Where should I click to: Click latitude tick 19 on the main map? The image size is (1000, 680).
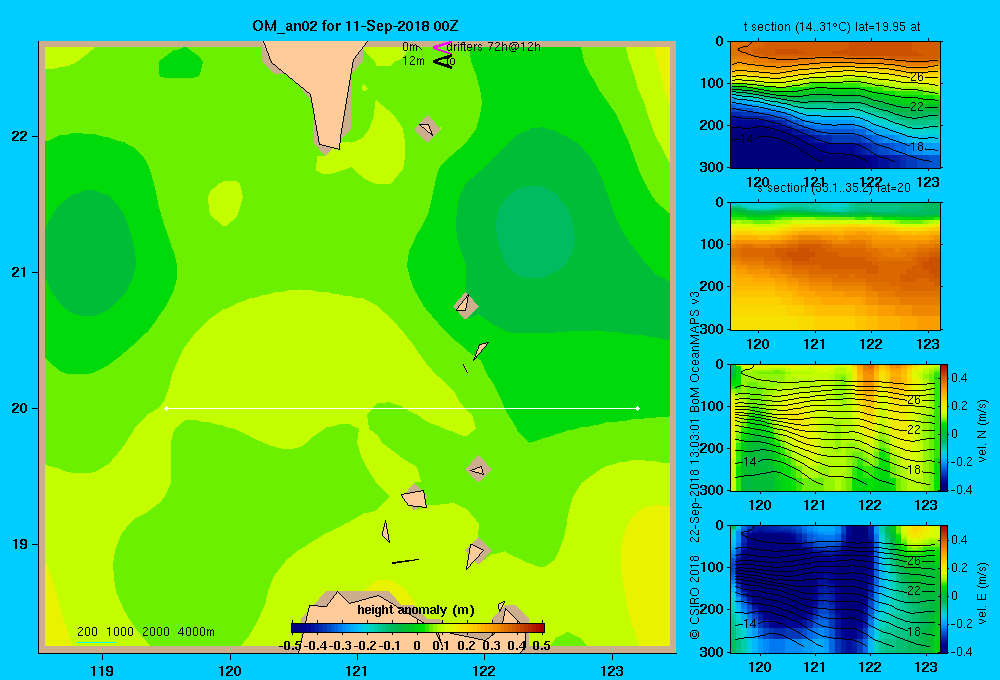point(20,544)
